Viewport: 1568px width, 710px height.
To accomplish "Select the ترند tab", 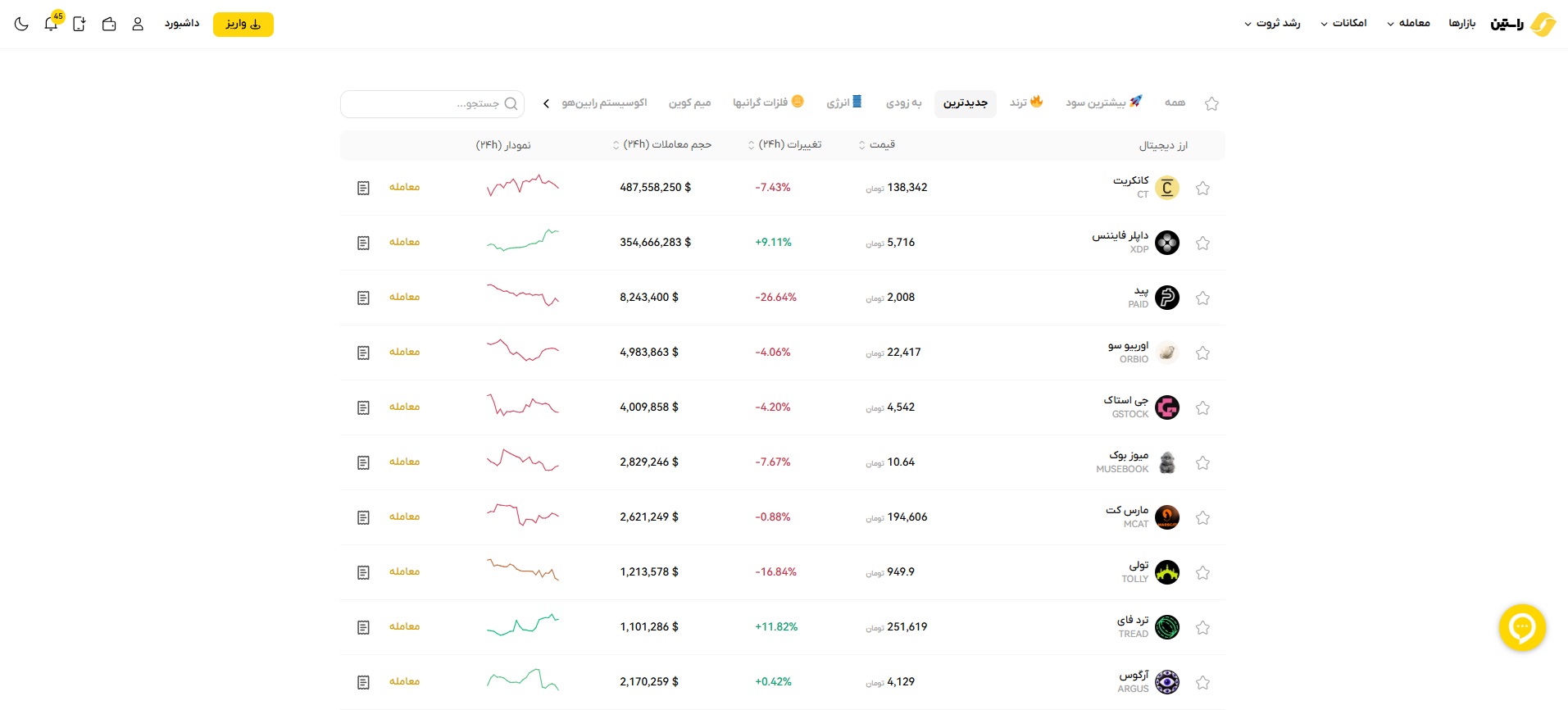I will pos(1026,102).
